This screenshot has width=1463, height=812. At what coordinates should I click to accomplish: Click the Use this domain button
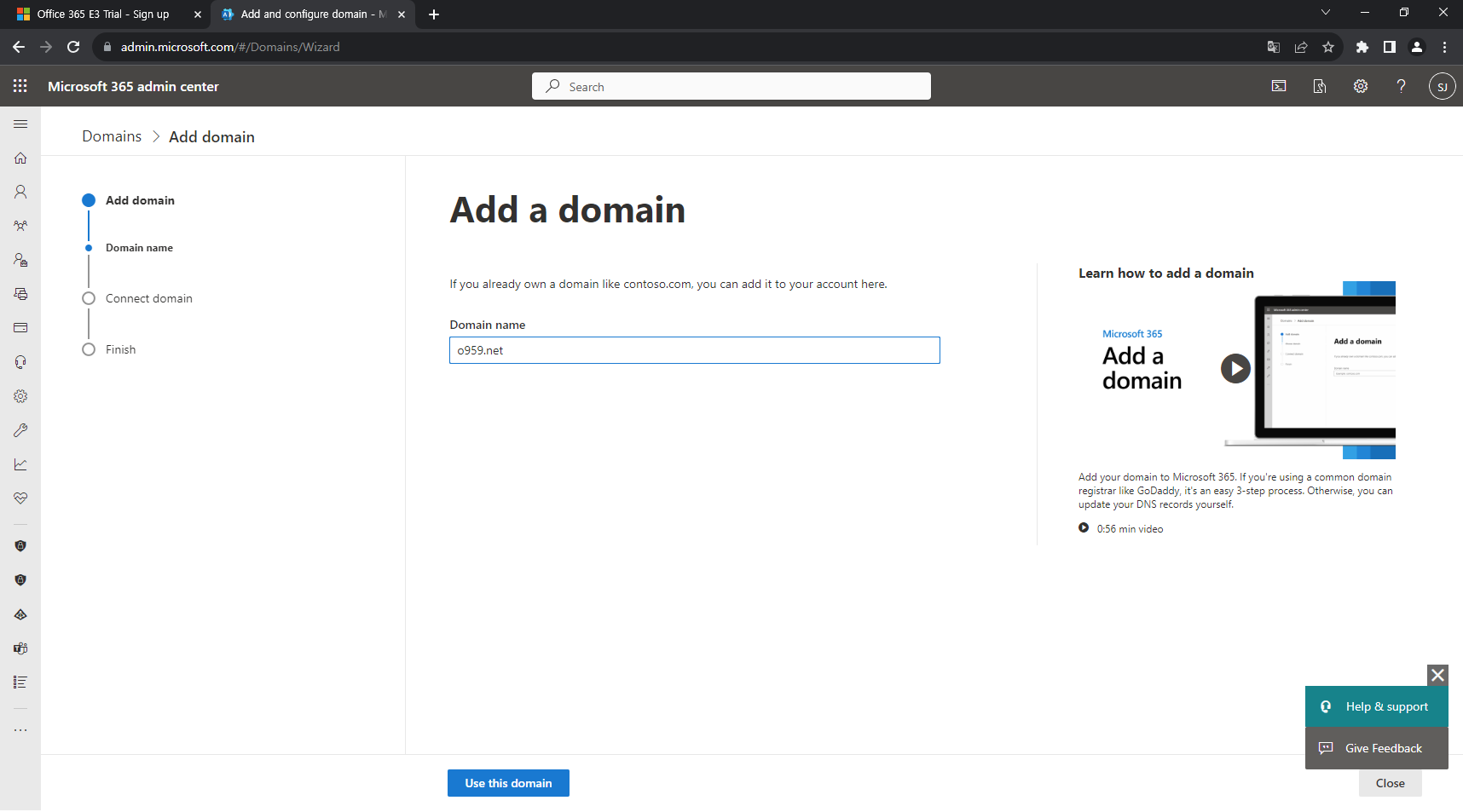(508, 783)
